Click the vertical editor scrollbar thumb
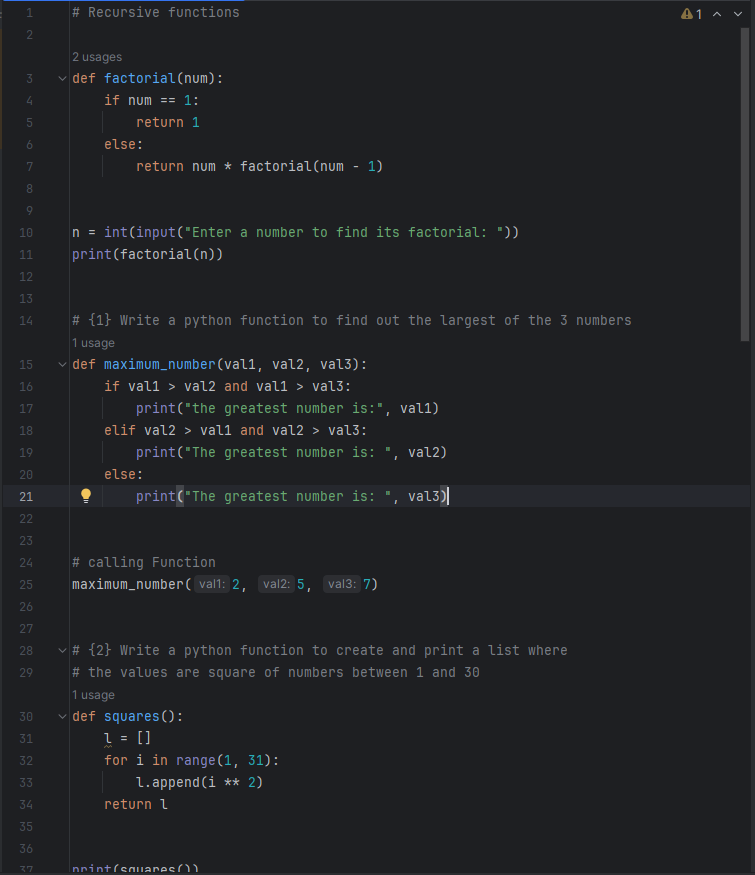The image size is (755, 875). click(x=744, y=184)
